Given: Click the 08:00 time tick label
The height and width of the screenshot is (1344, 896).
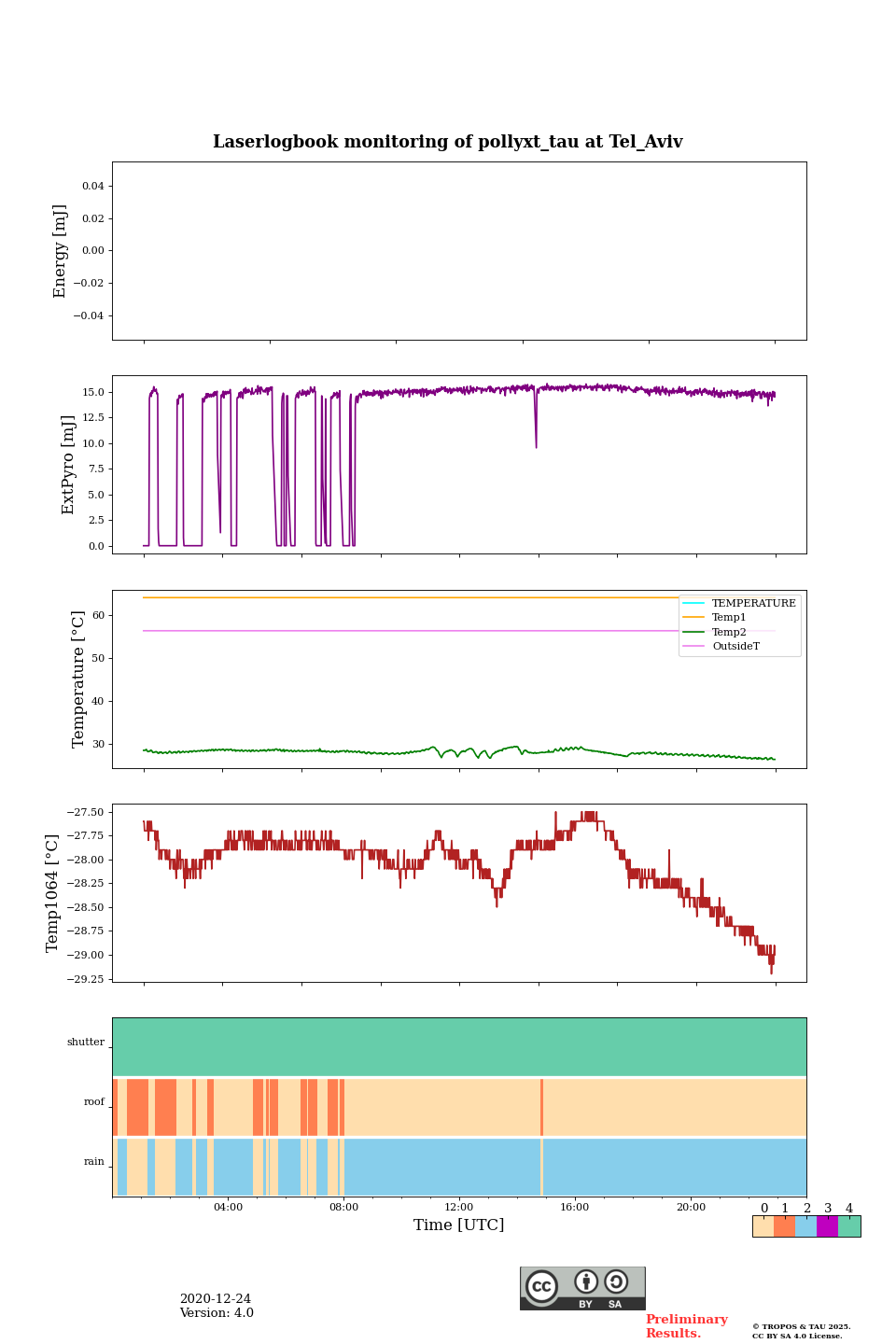Looking at the screenshot, I should tap(343, 1207).
